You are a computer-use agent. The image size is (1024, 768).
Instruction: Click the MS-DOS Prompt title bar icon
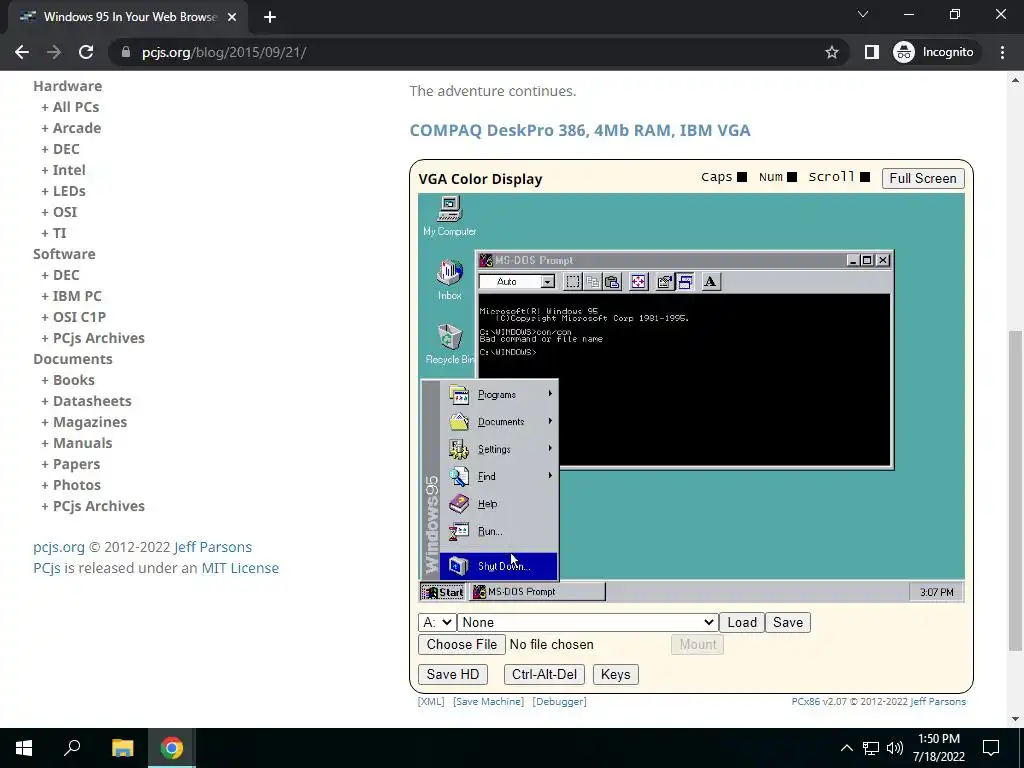[486, 260]
